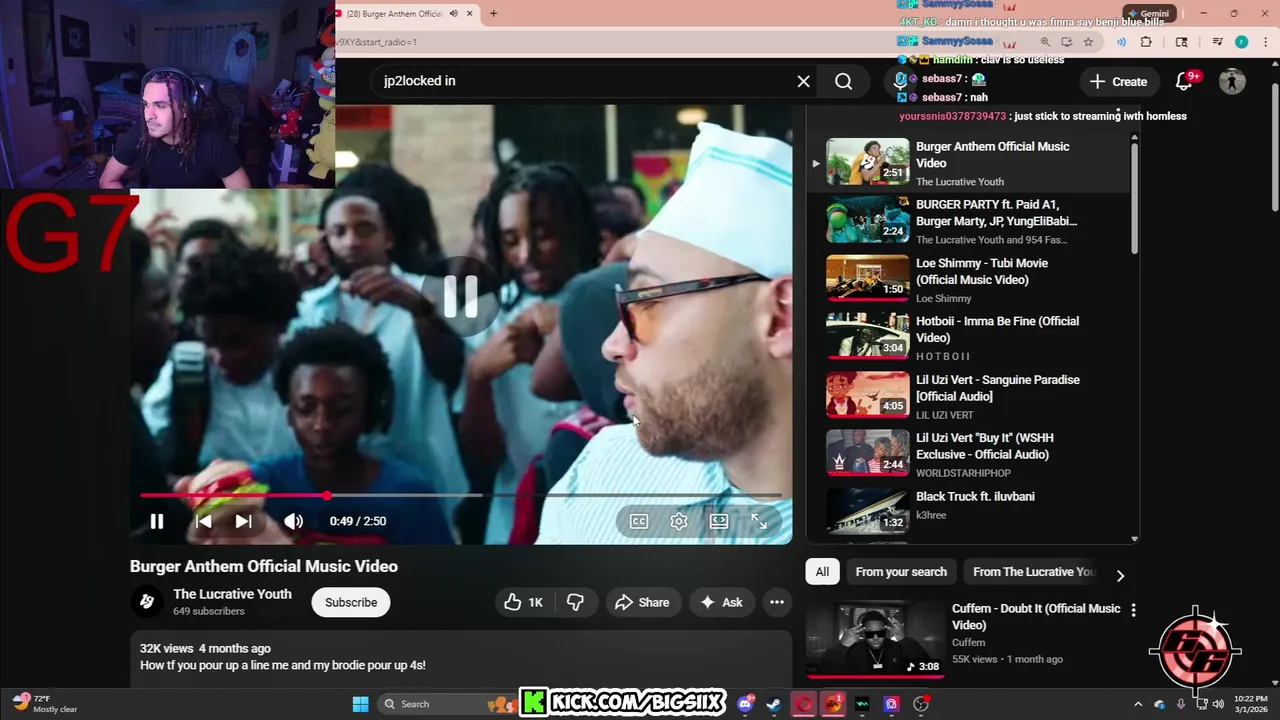The image size is (1280, 720).
Task: Open the YouTube account avatar menu
Action: 1232,82
